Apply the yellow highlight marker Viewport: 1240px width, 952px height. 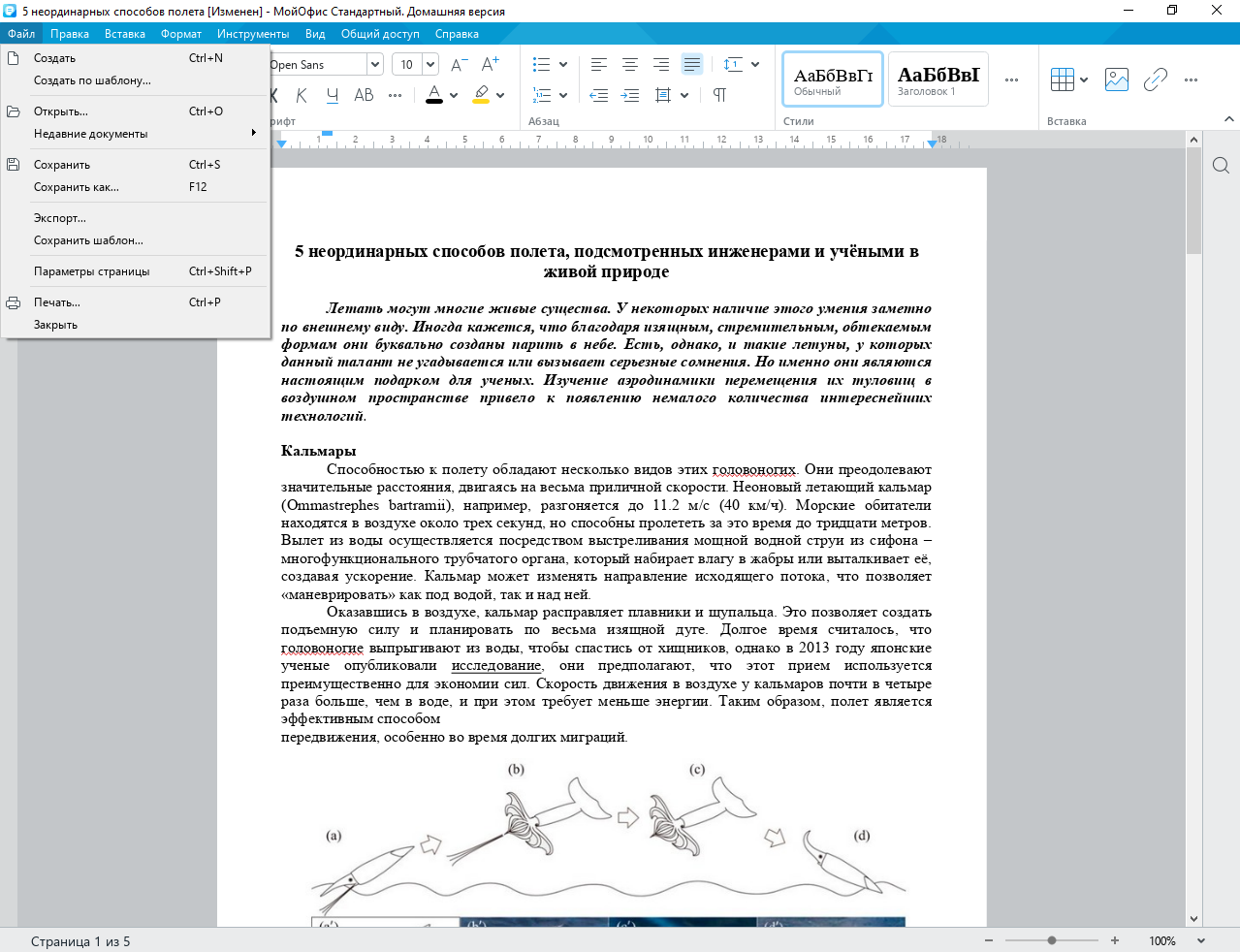(x=481, y=95)
